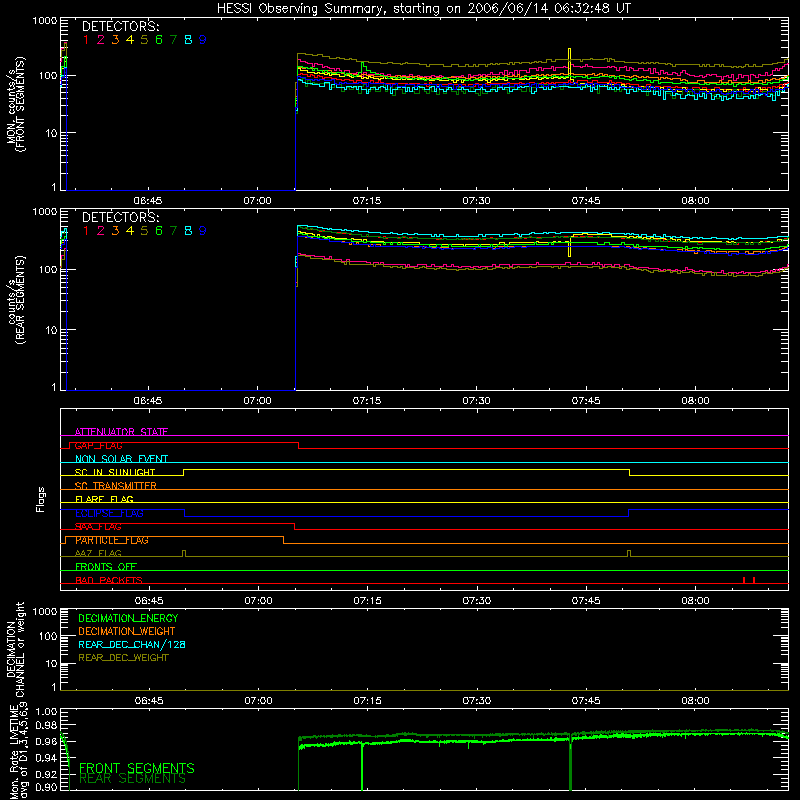Viewport: 800px width, 800px height.
Task: Click DETECTORS: heading in rear segments plot
Action: pyautogui.click(x=121, y=217)
